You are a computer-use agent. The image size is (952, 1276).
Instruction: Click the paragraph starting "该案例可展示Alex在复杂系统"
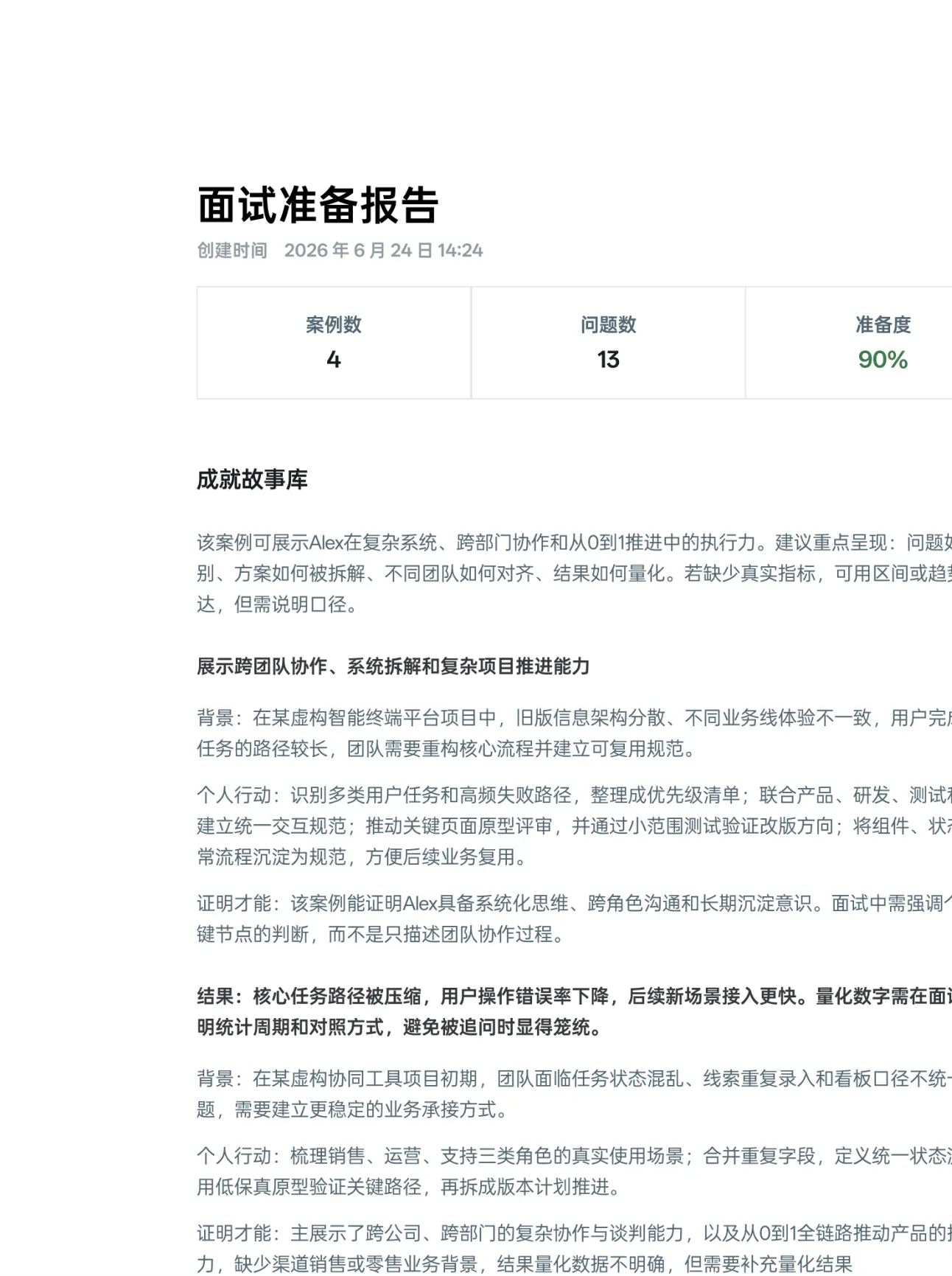tap(574, 573)
